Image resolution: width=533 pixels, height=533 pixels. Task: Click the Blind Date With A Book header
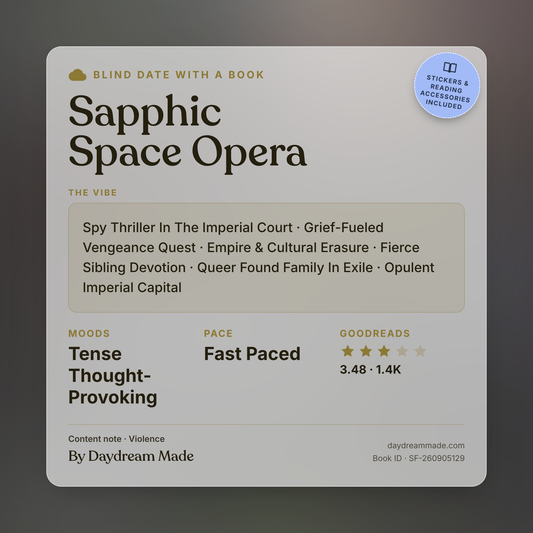[178, 75]
